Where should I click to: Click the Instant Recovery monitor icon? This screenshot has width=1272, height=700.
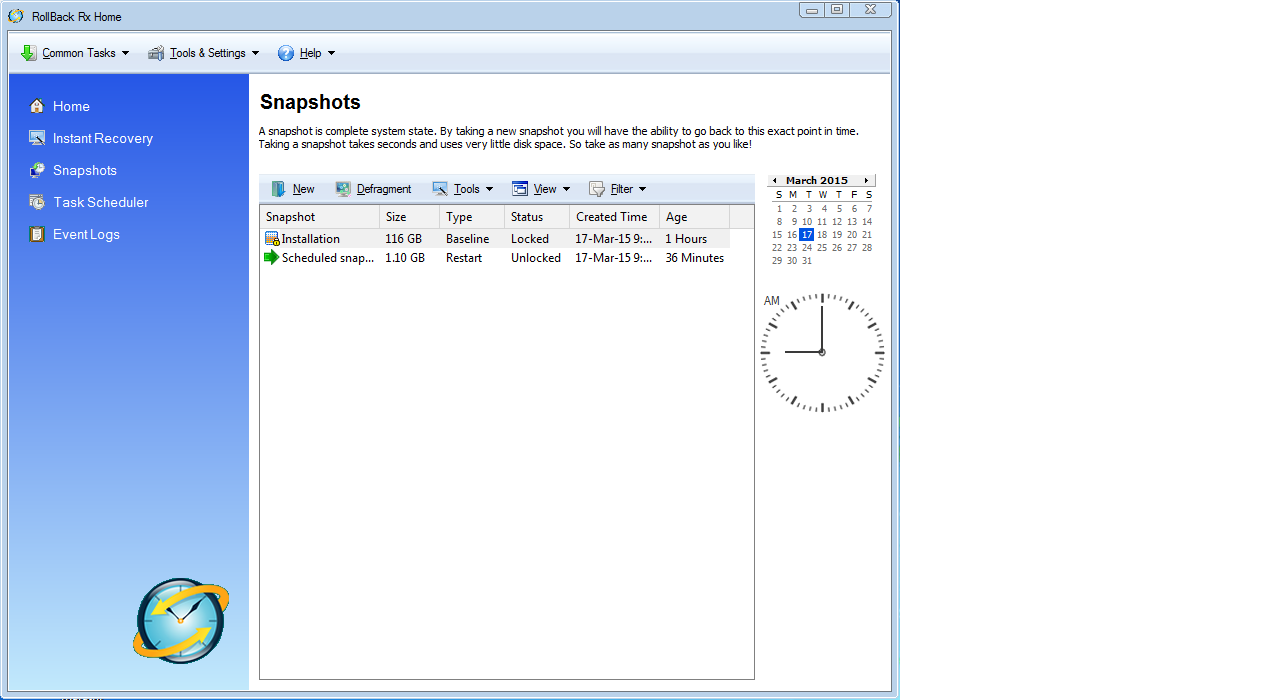(37, 138)
